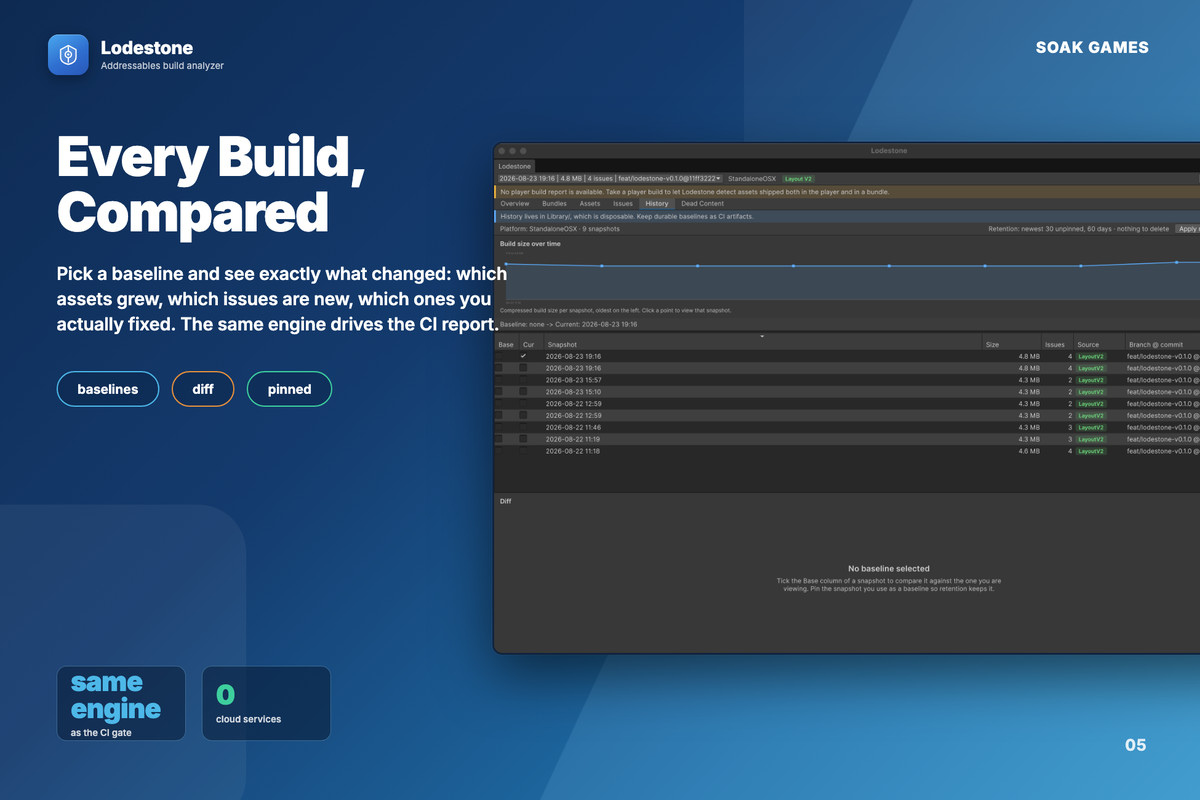Click the 4.6 MB size cell
Image resolution: width=1200 pixels, height=800 pixels.
[1029, 451]
